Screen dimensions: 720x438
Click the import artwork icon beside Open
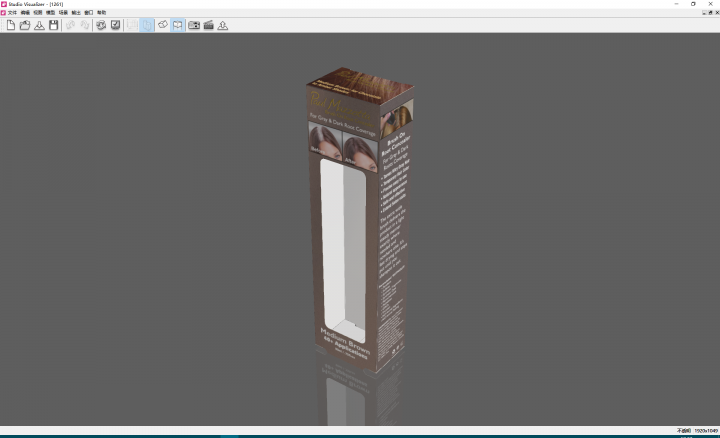(x=39, y=25)
